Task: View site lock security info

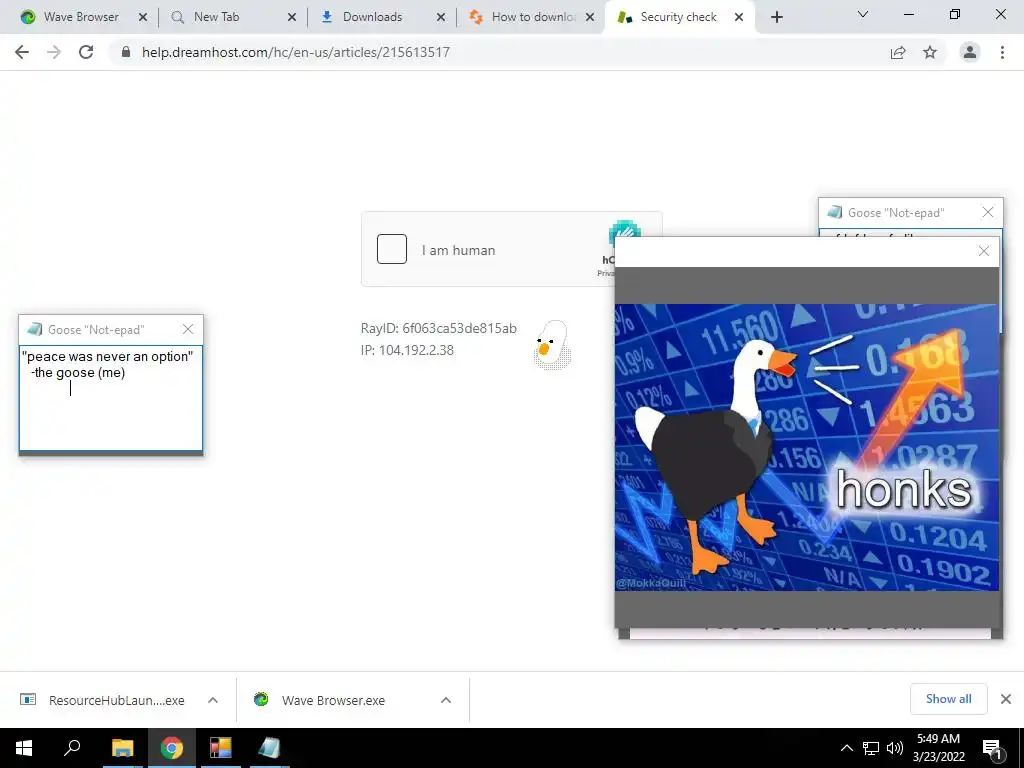Action: click(126, 52)
